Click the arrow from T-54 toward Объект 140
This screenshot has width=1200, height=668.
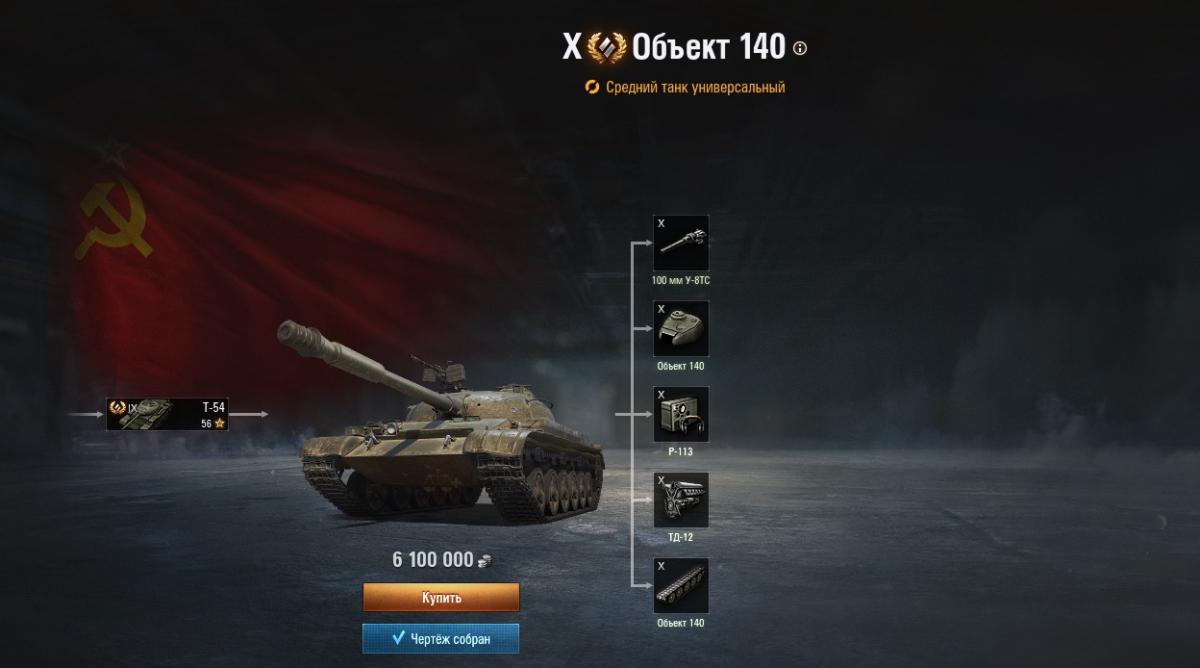click(250, 413)
